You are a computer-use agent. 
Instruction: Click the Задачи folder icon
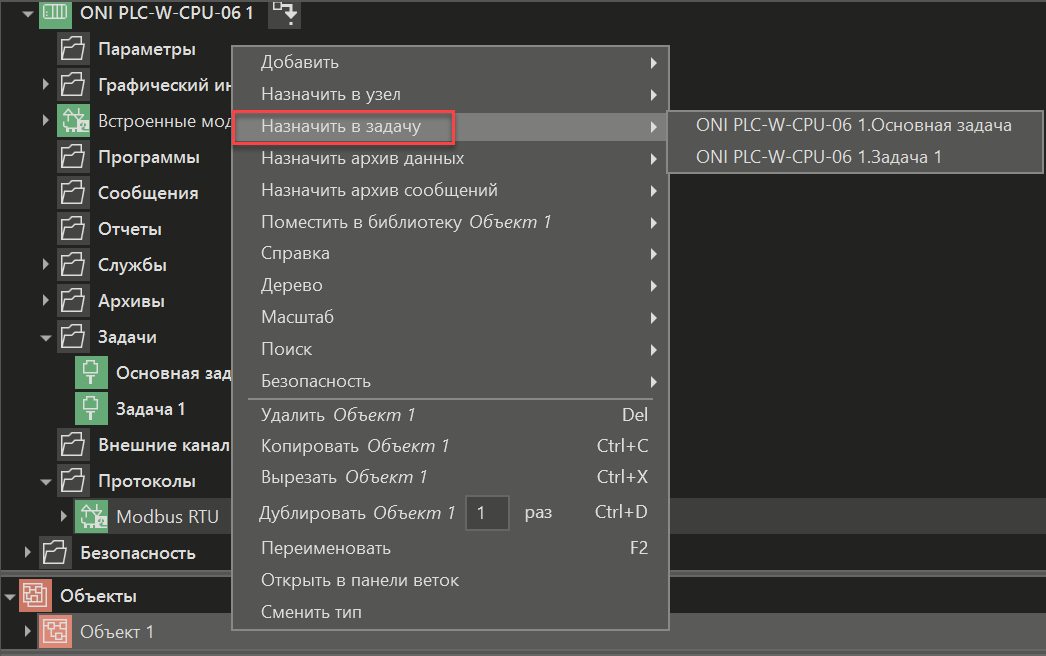73,338
